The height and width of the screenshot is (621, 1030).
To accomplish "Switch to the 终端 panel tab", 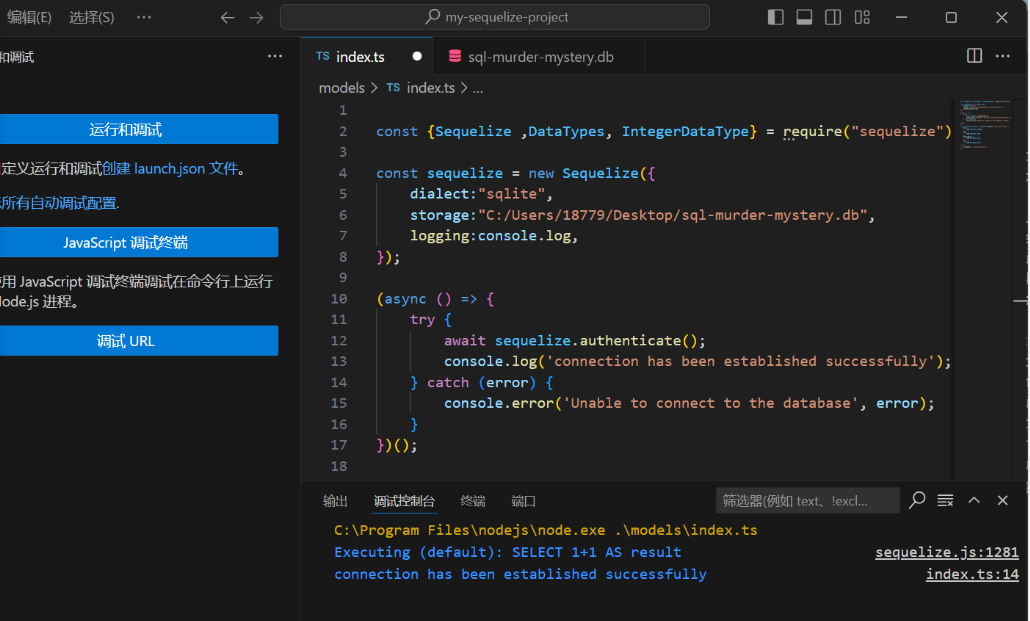I will 473,501.
